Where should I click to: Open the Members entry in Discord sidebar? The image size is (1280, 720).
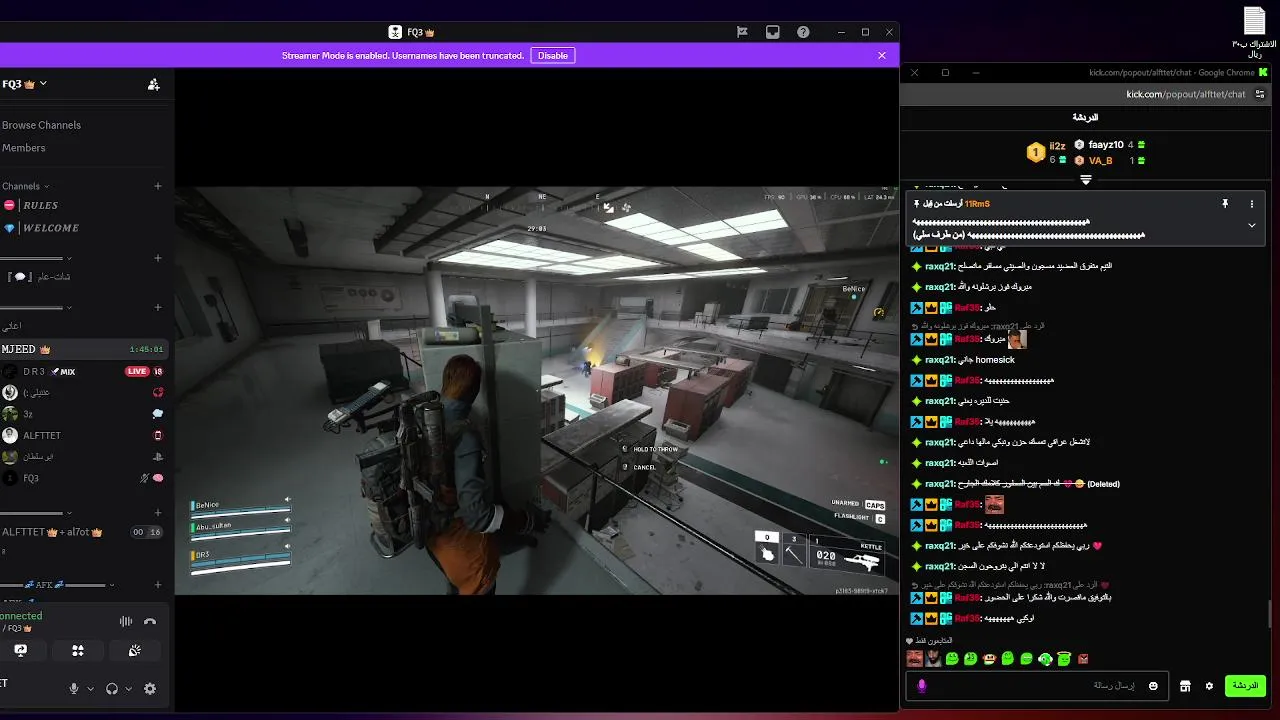coord(23,148)
